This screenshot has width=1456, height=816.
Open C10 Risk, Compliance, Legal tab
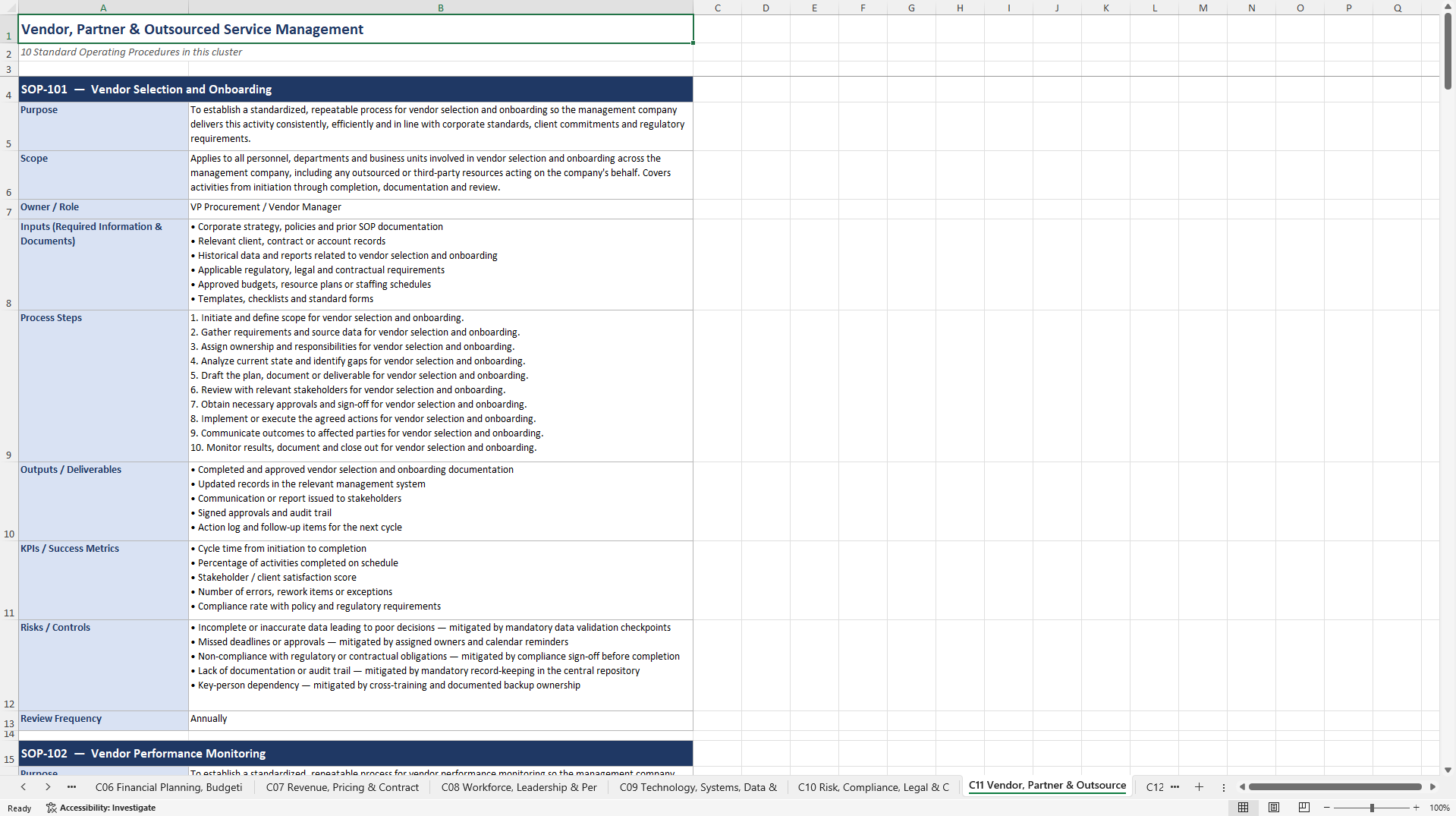(x=873, y=787)
